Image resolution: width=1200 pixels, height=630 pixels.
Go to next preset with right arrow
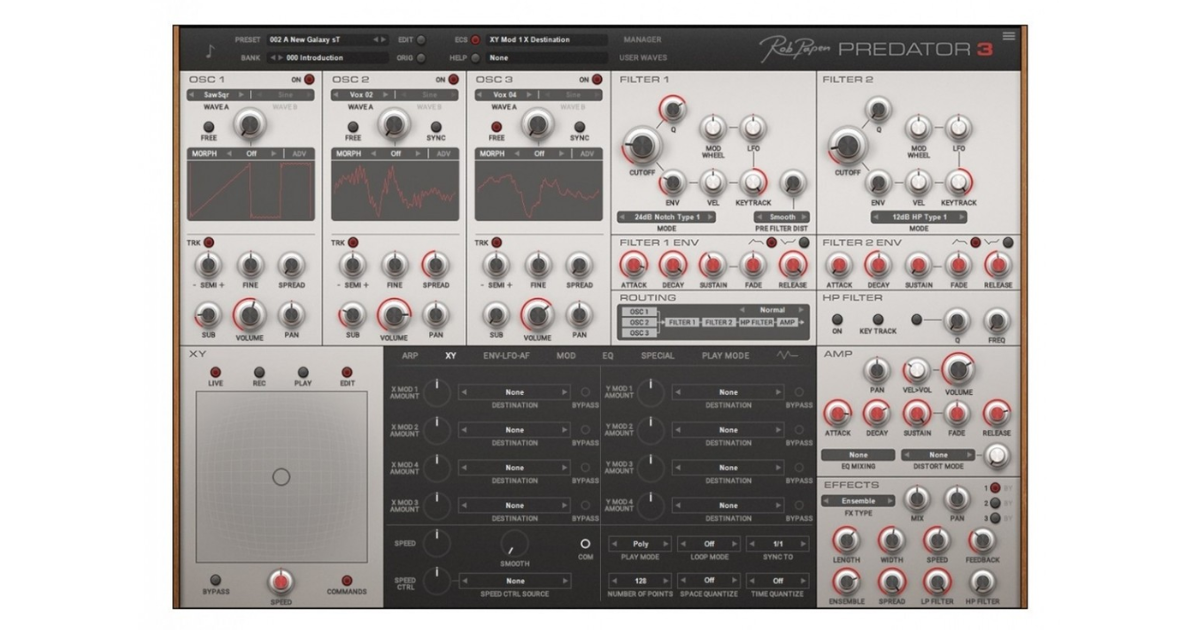point(382,40)
